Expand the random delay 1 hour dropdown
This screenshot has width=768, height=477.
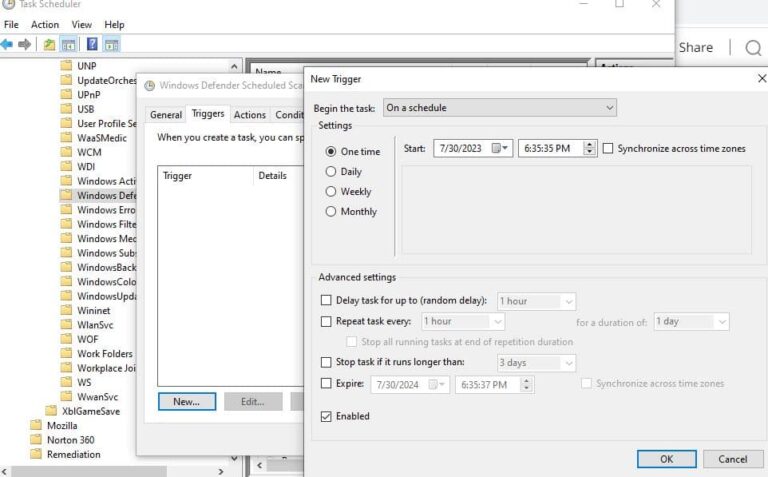point(568,301)
